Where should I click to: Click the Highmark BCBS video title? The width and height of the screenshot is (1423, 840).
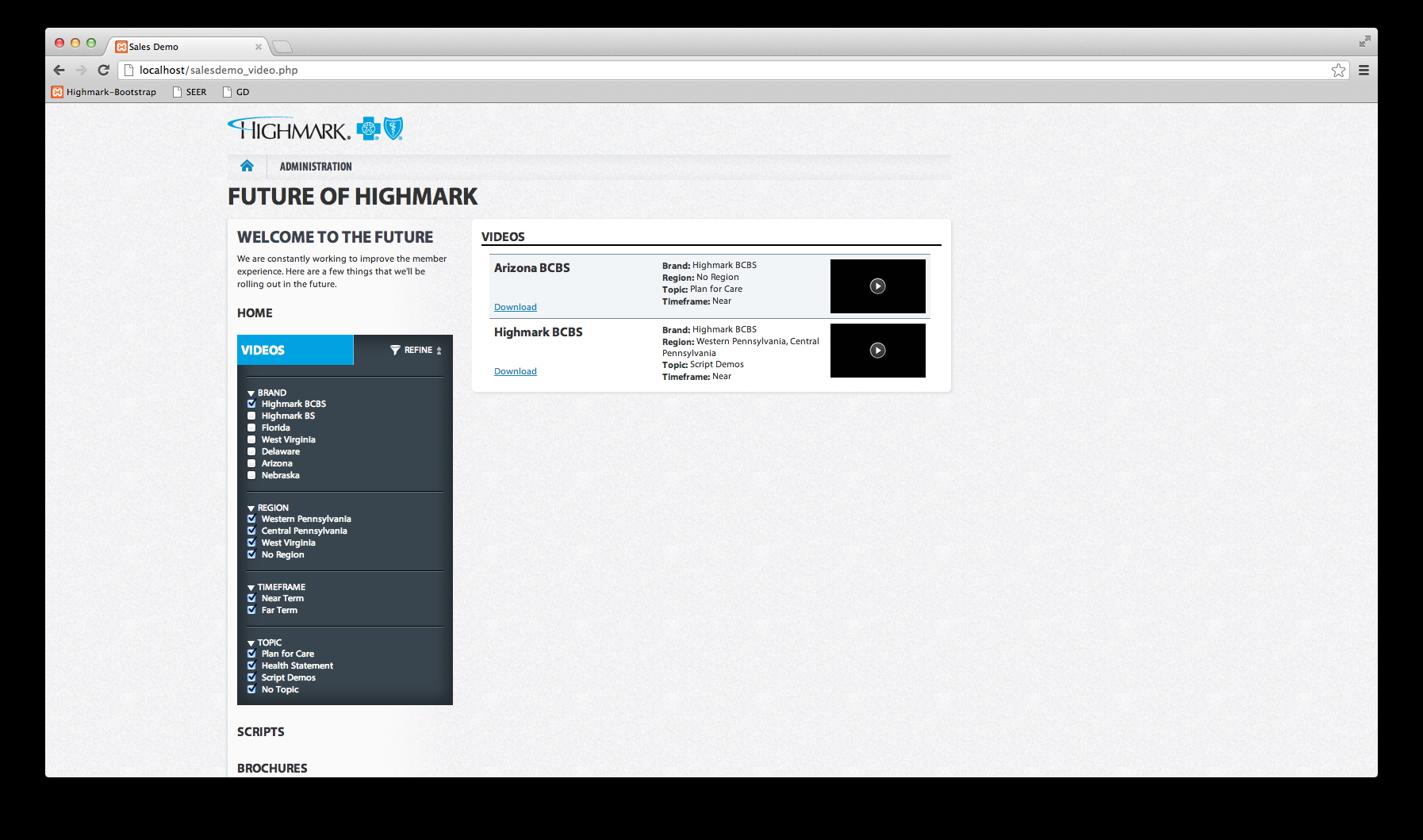click(539, 332)
